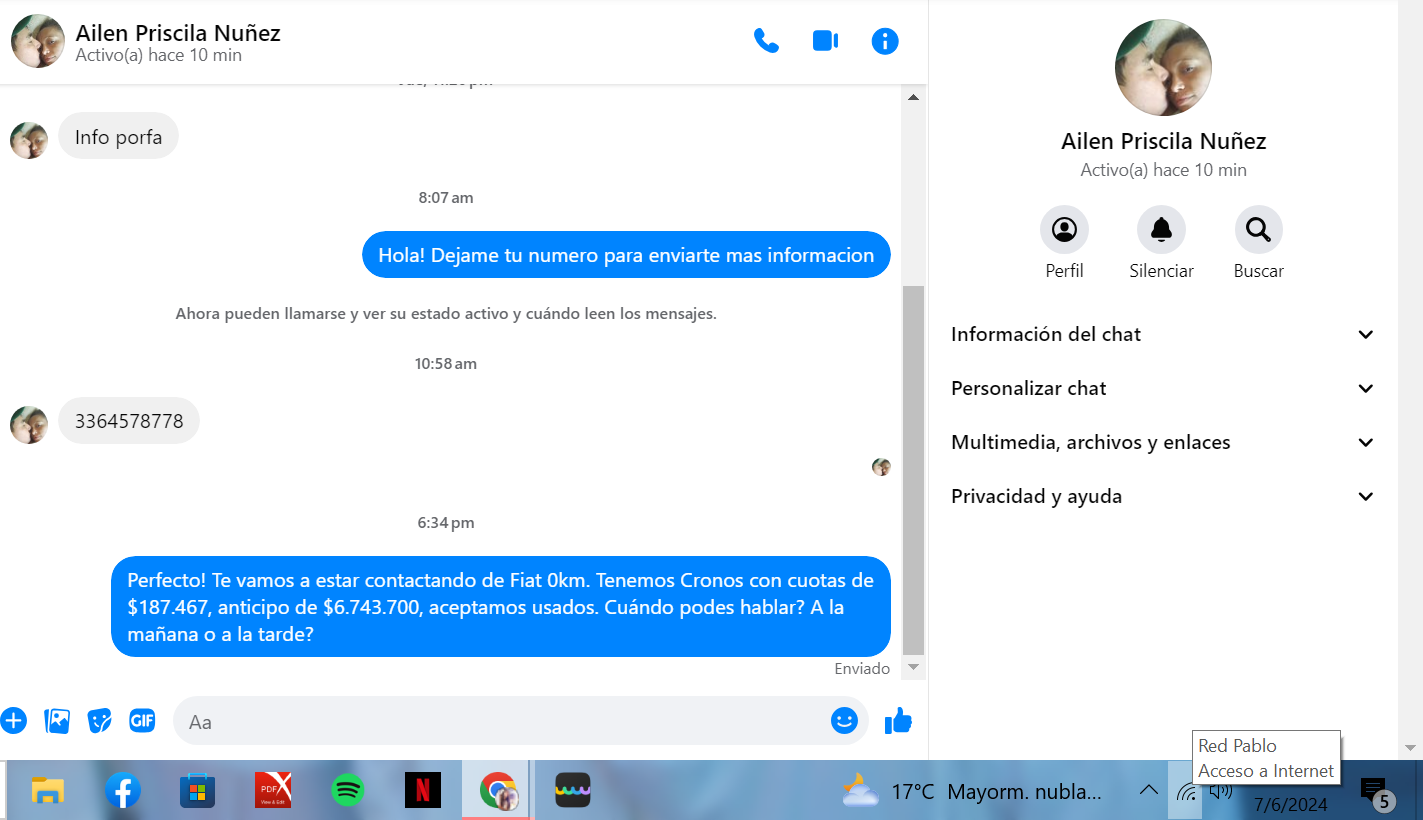Click the 6:34 pm timestamp
The image size is (1423, 820).
(x=446, y=523)
